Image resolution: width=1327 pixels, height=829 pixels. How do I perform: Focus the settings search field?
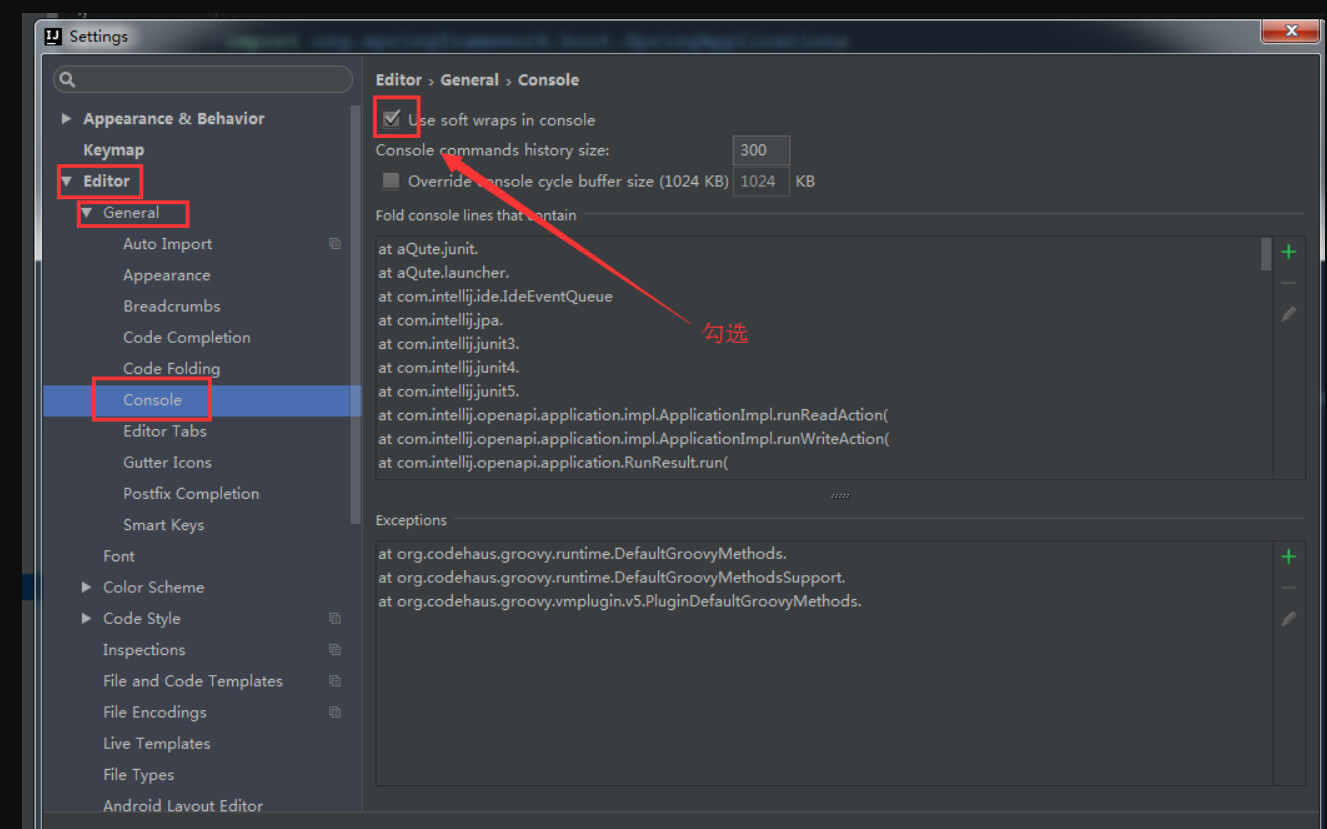coord(203,79)
